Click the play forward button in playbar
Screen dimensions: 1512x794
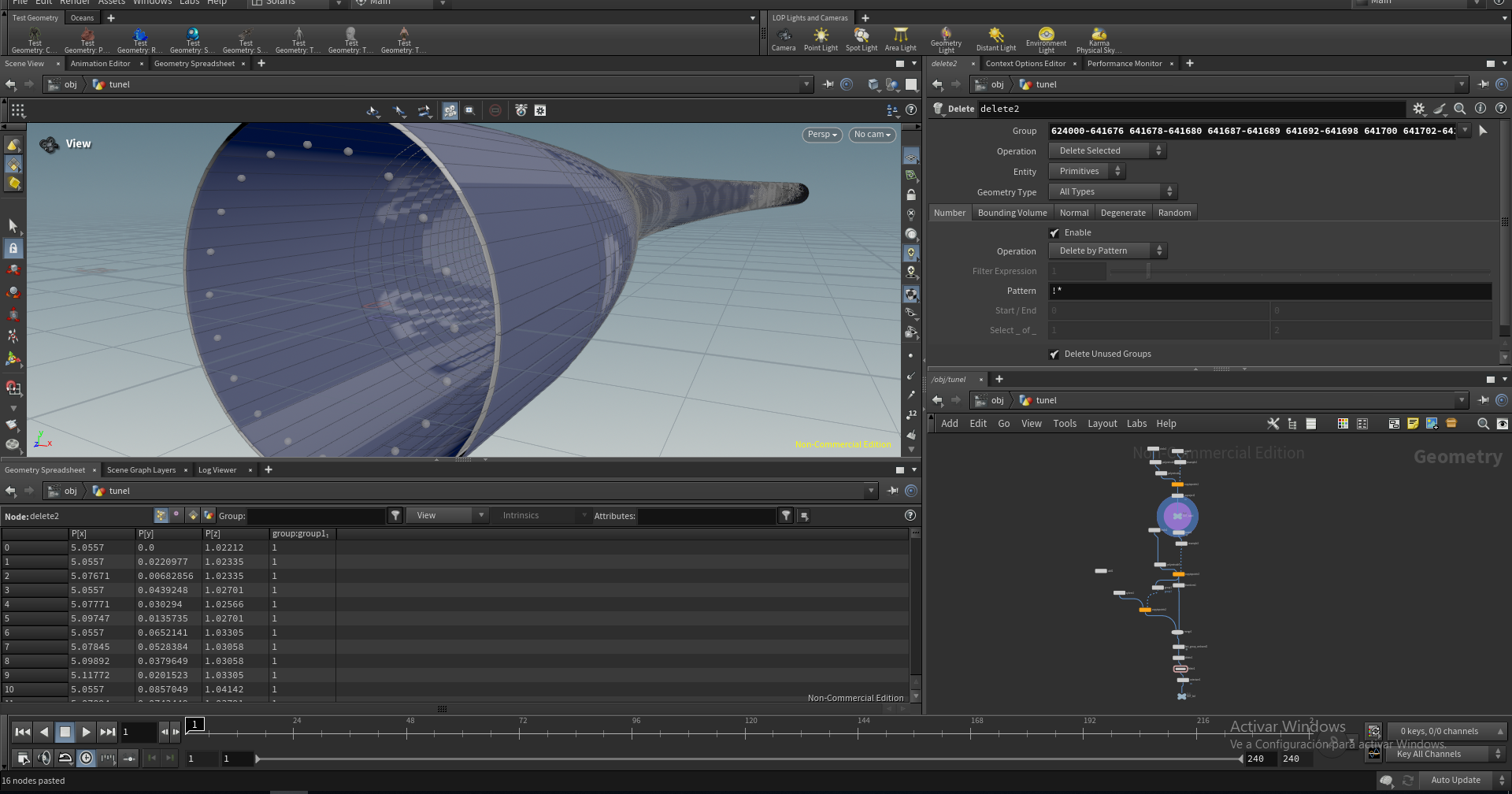point(87,732)
